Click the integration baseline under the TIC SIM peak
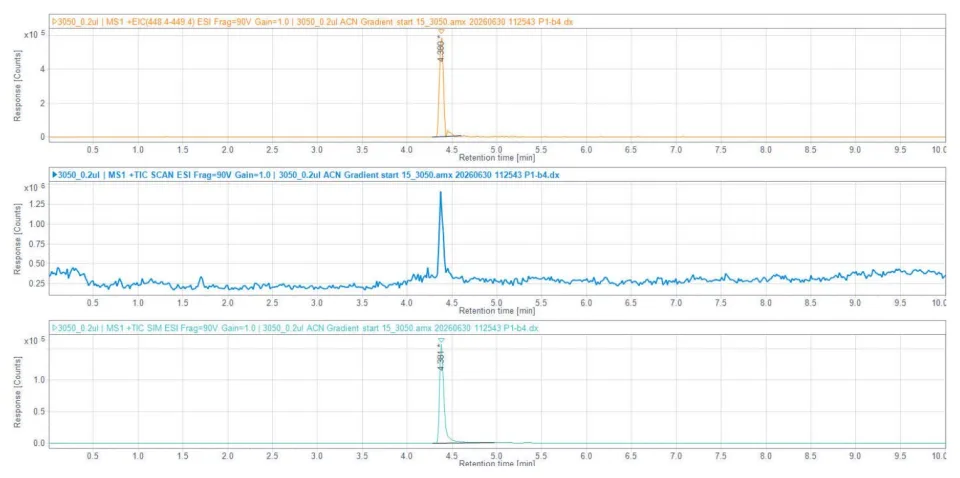960x478 pixels. (463, 442)
